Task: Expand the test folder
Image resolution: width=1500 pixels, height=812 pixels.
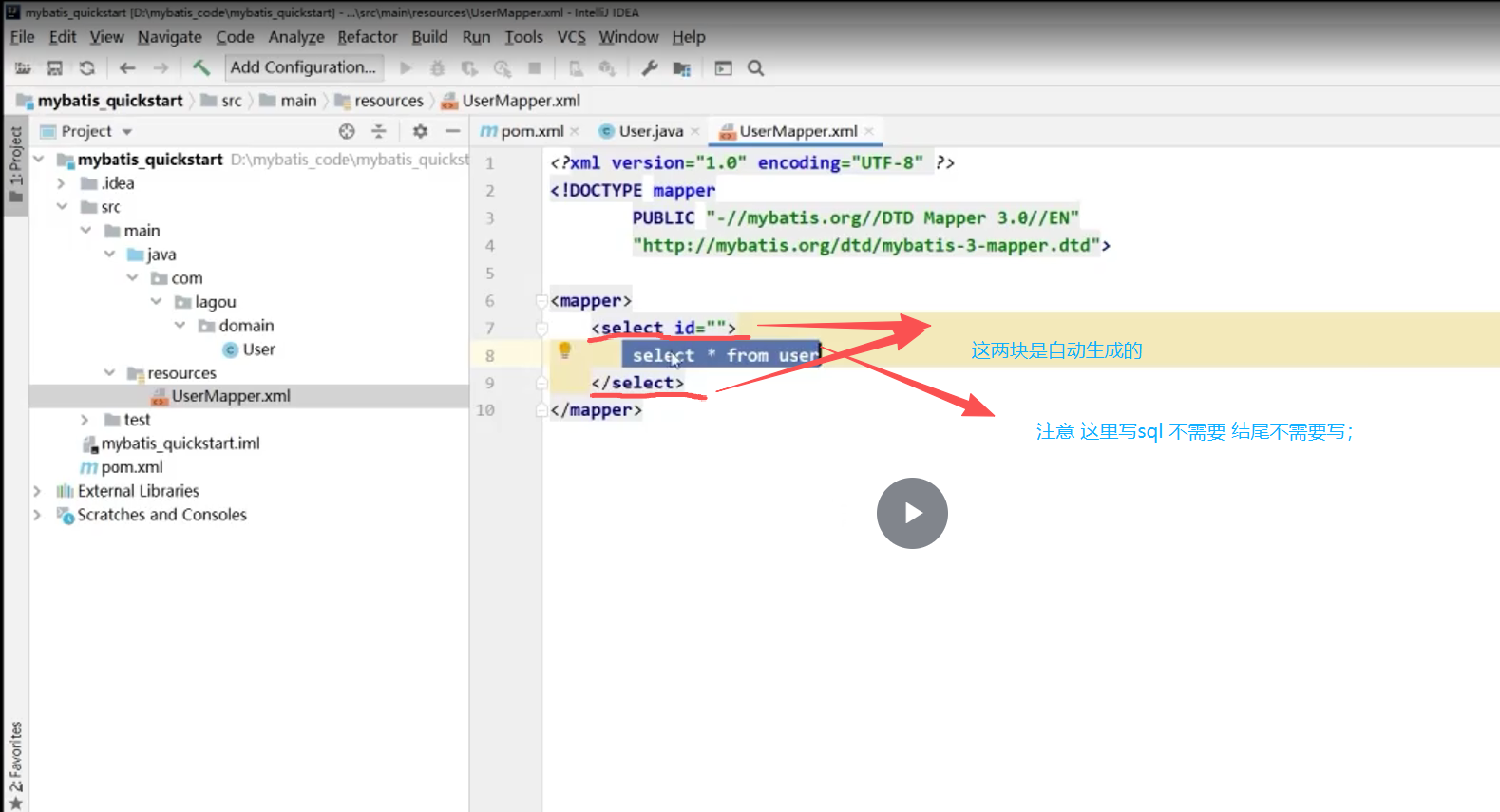Action: 85,420
